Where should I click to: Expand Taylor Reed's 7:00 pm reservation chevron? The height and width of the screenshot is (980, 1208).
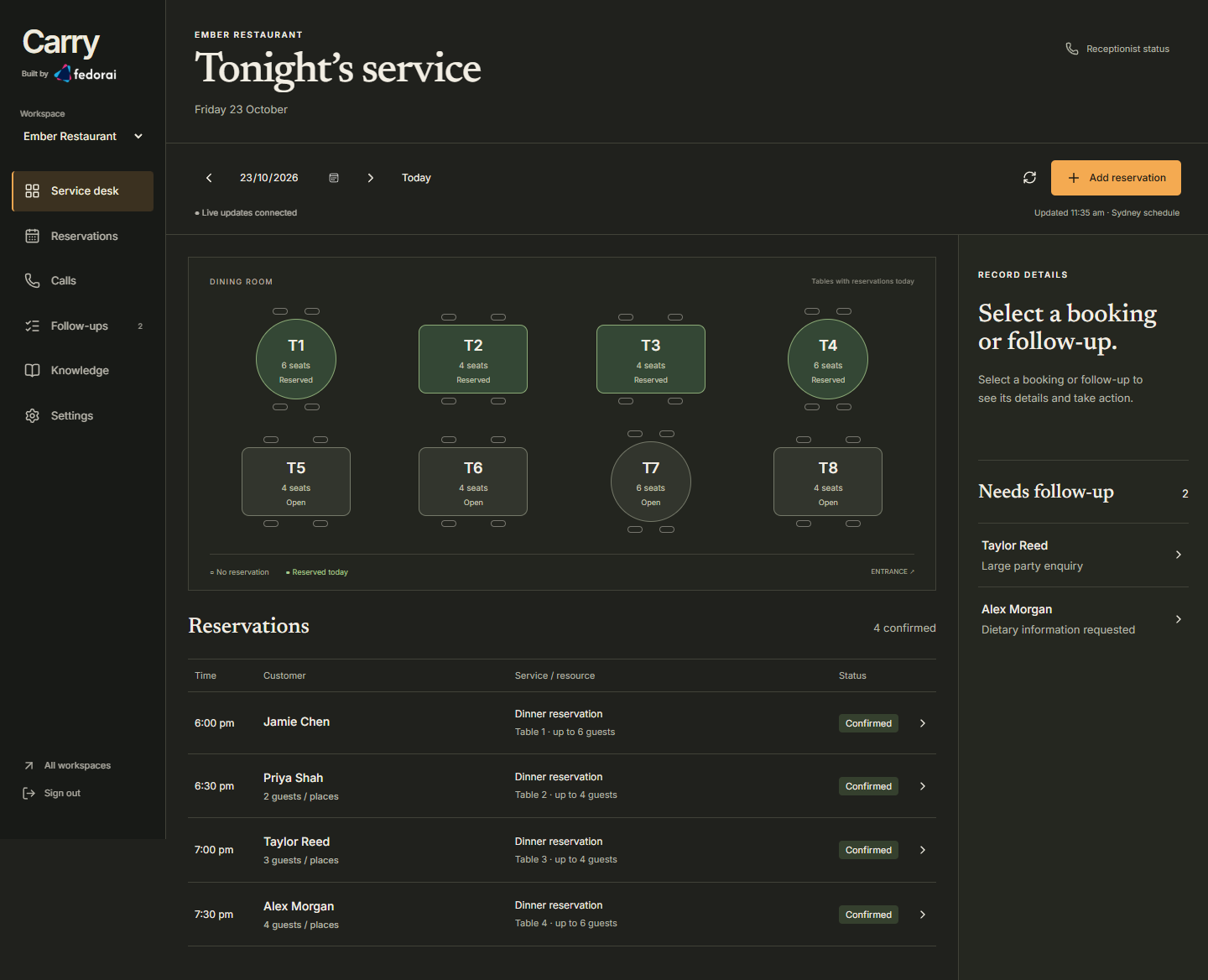923,850
